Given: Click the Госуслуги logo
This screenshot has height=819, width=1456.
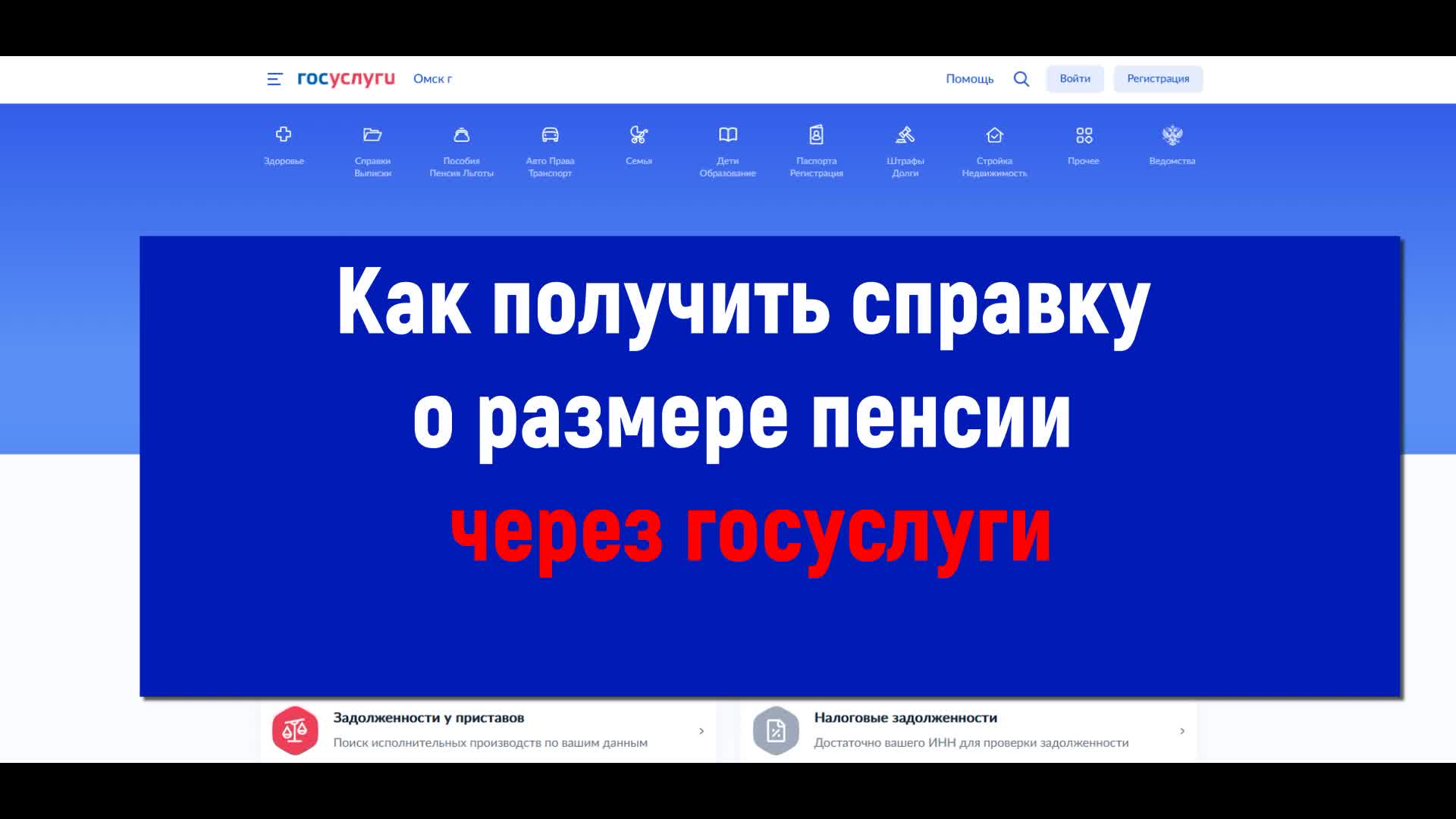Looking at the screenshot, I should coord(346,79).
